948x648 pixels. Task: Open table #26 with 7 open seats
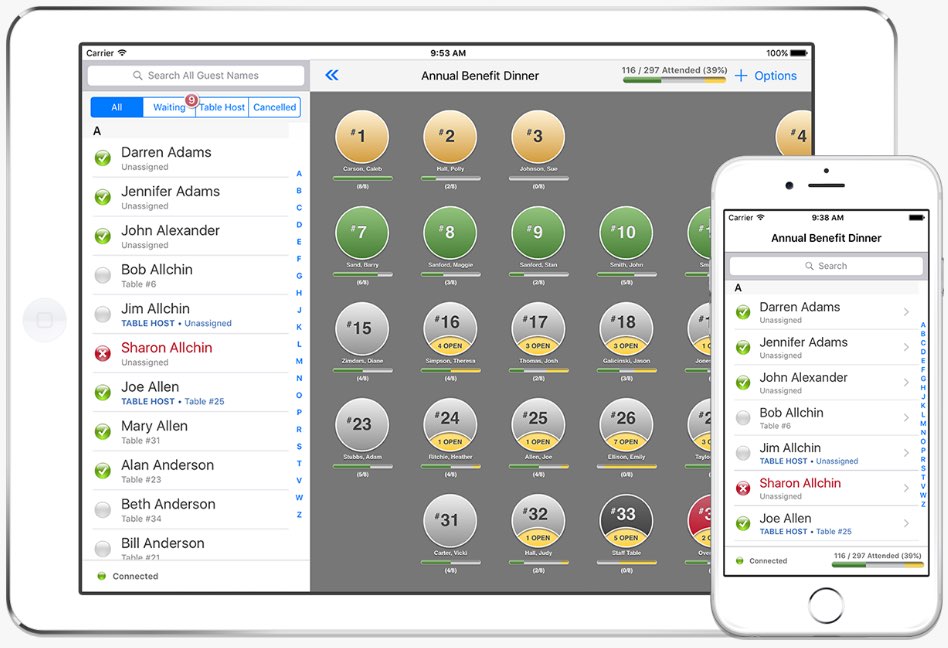pyautogui.click(x=626, y=425)
